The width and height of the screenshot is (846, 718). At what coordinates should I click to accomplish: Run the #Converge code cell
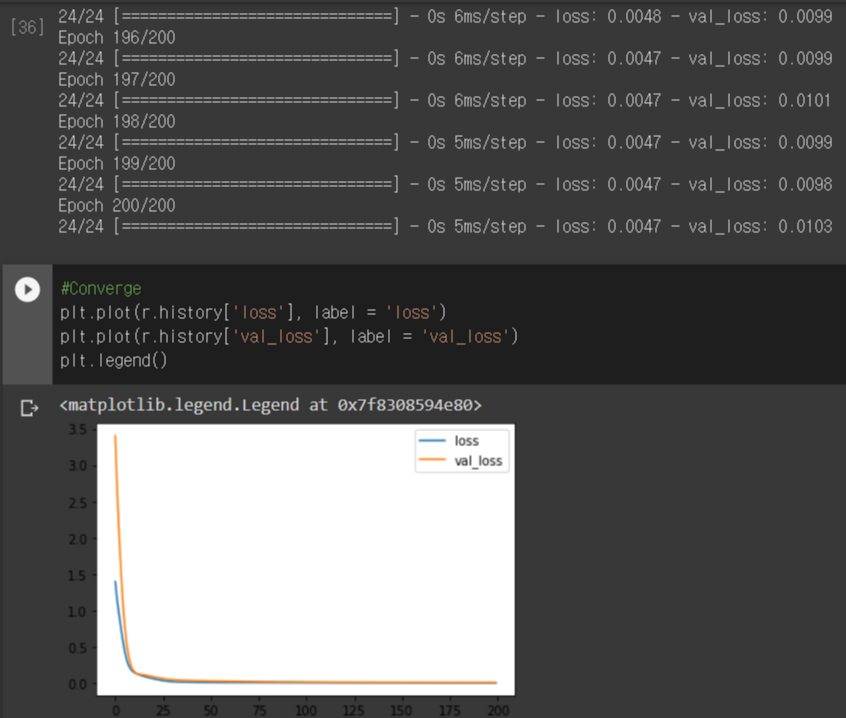[28, 290]
